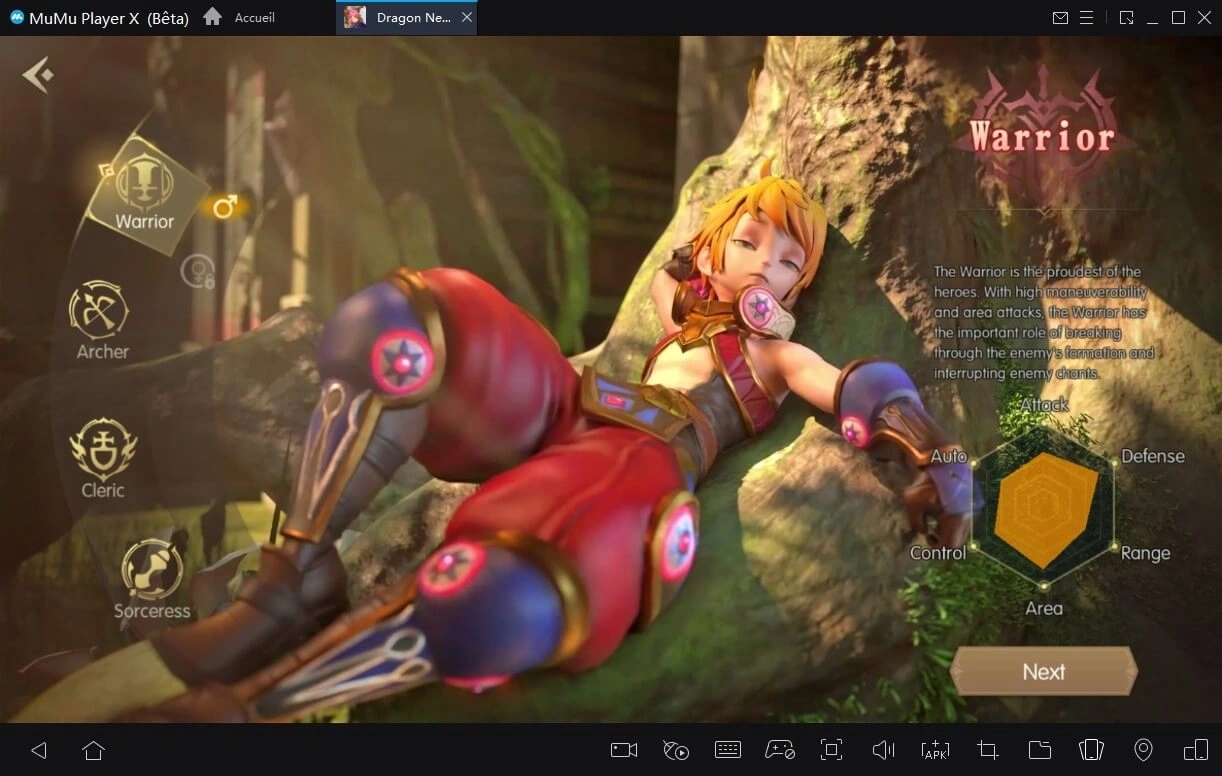
Task: Open the MuMu Player hamburger menu
Action: click(1086, 17)
